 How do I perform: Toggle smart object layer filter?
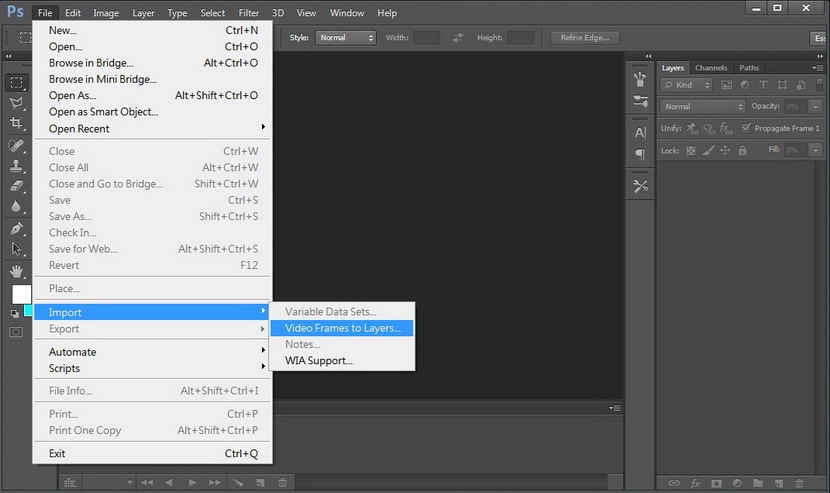801,85
